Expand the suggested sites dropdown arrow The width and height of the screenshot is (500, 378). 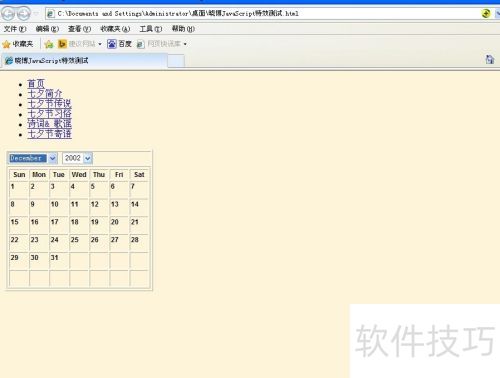(x=100, y=44)
